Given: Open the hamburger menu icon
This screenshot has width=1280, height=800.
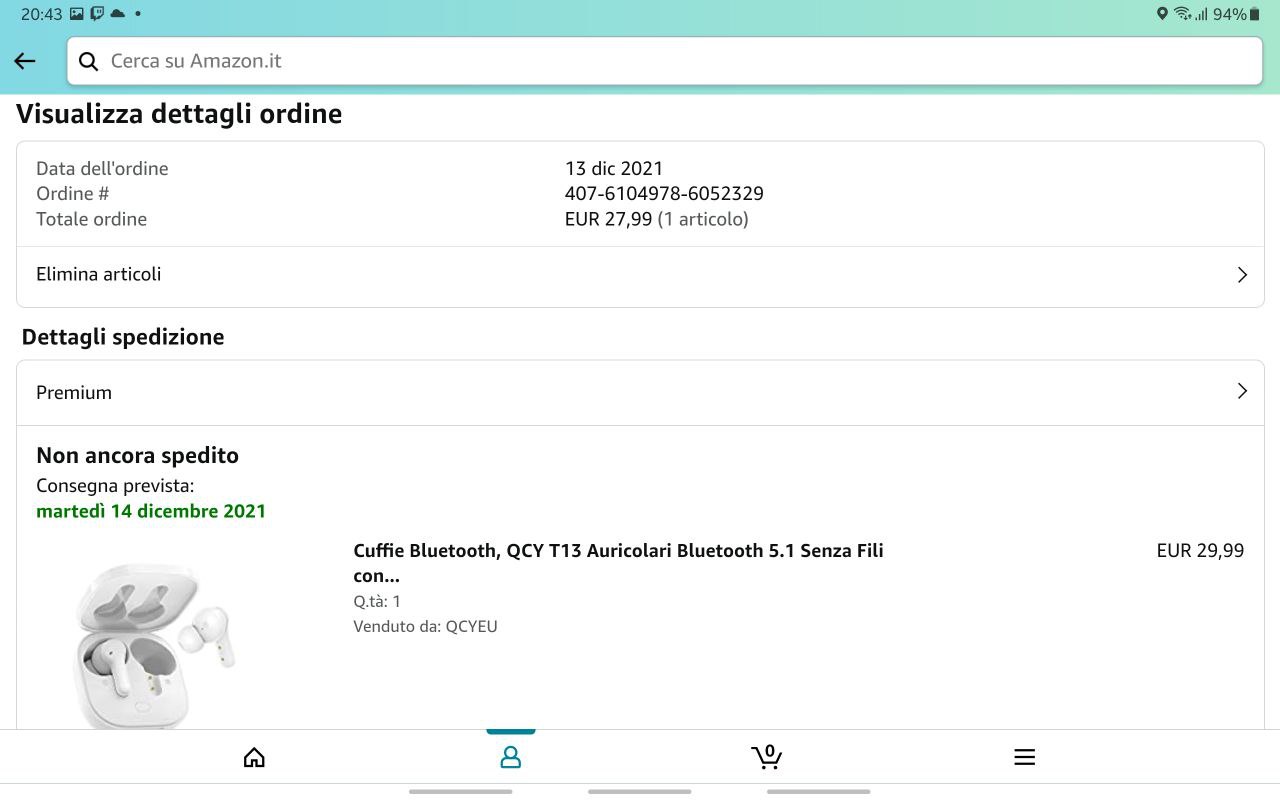Looking at the screenshot, I should pos(1024,757).
